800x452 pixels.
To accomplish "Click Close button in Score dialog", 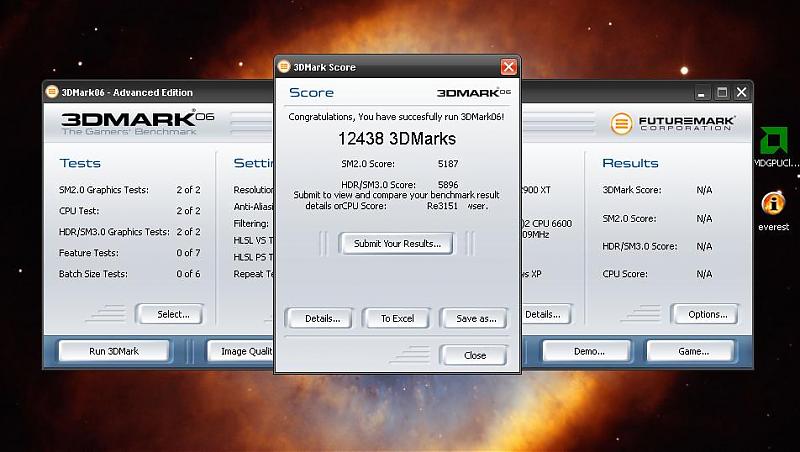I will point(474,355).
